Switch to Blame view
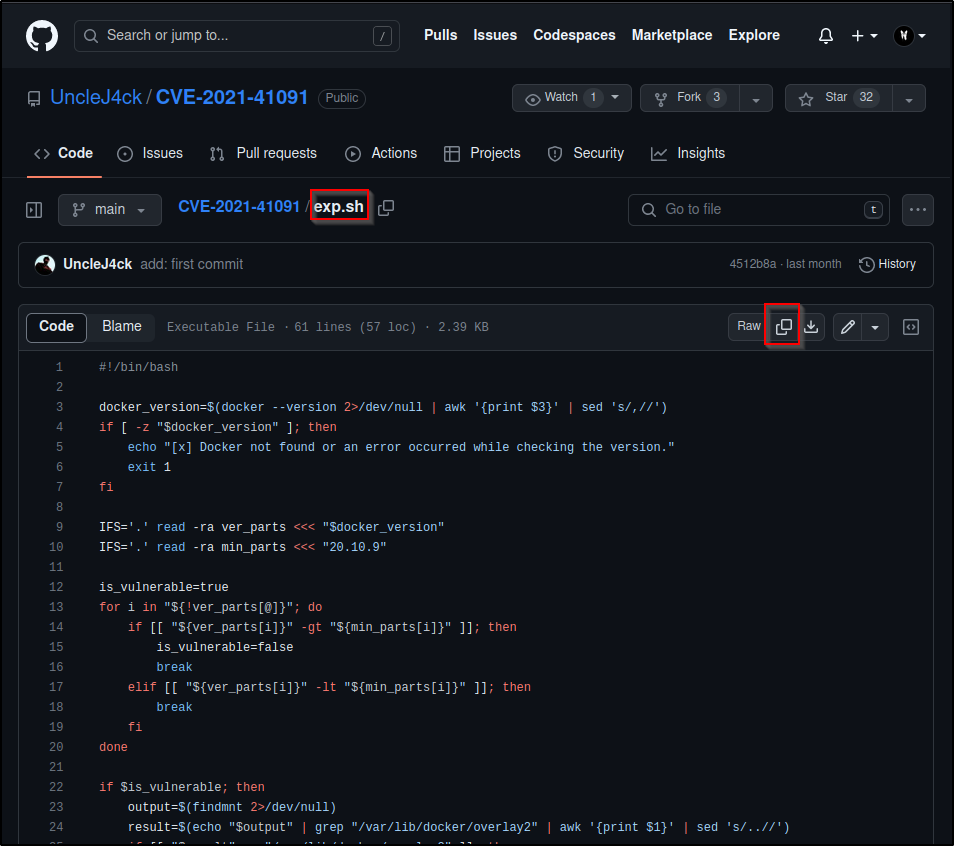Image resolution: width=954 pixels, height=846 pixels. [x=122, y=327]
